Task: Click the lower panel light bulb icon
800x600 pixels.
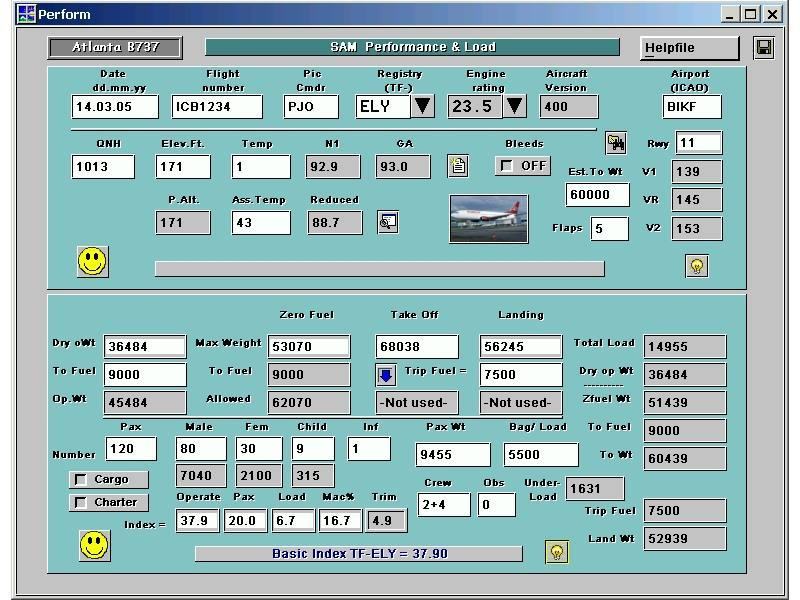Action: (x=557, y=552)
